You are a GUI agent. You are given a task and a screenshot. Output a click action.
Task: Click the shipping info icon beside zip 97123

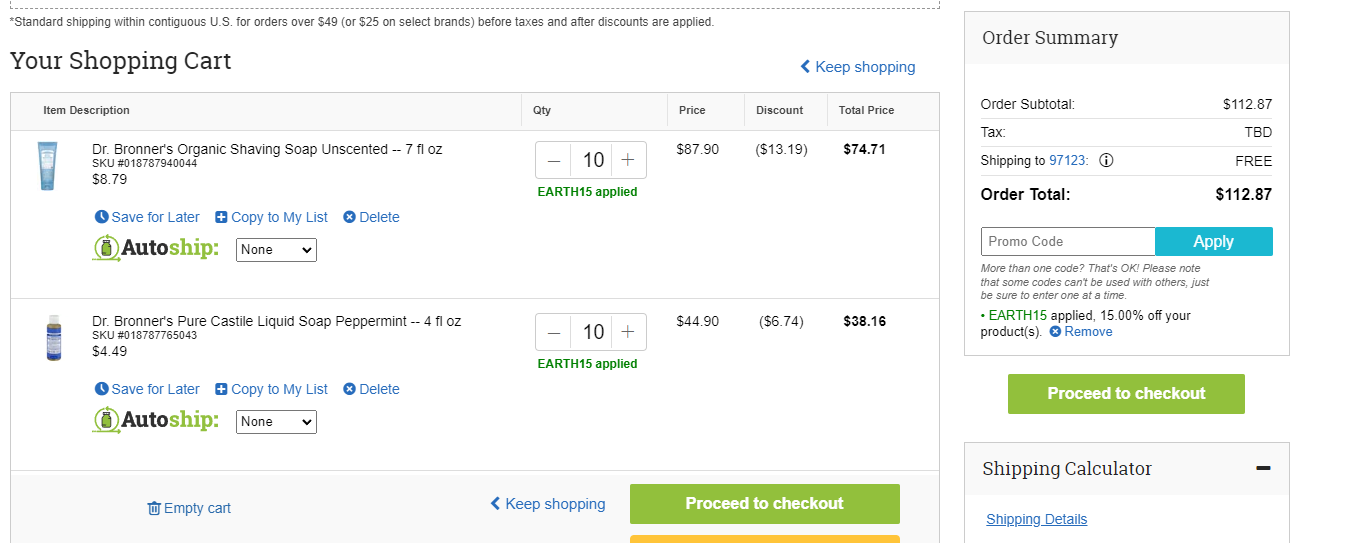(1107, 161)
